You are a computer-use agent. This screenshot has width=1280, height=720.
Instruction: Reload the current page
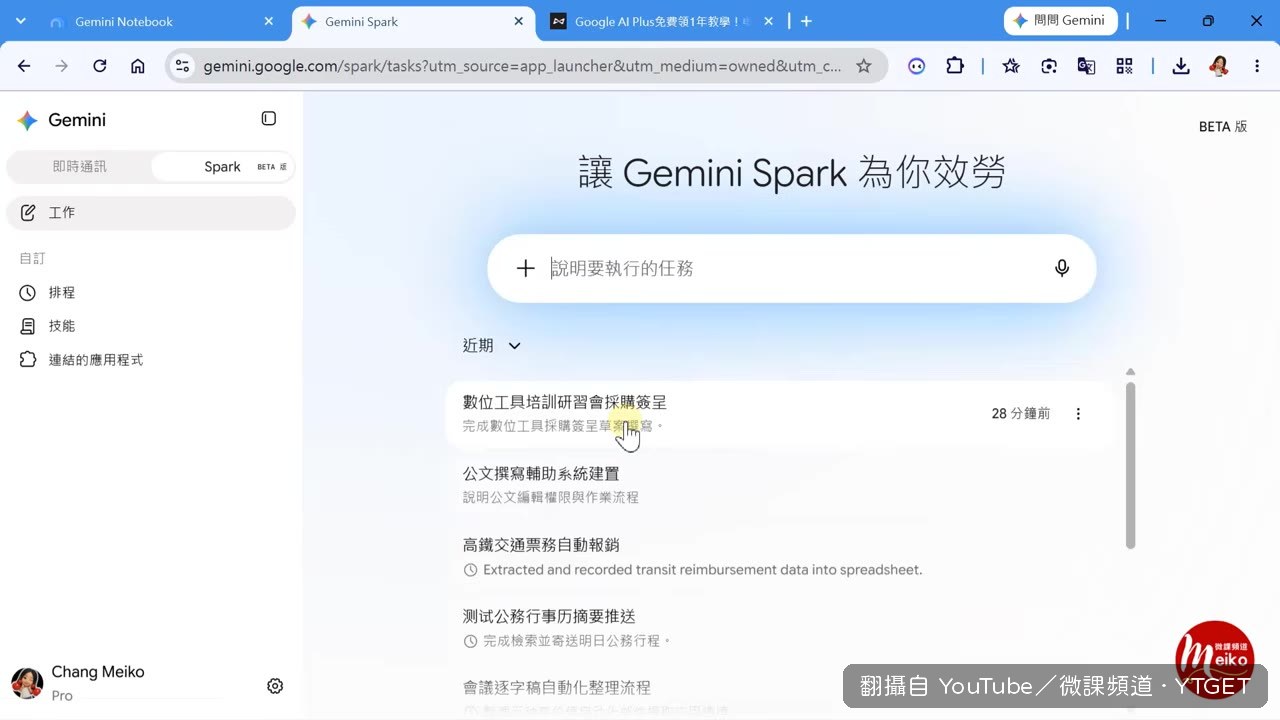(100, 66)
